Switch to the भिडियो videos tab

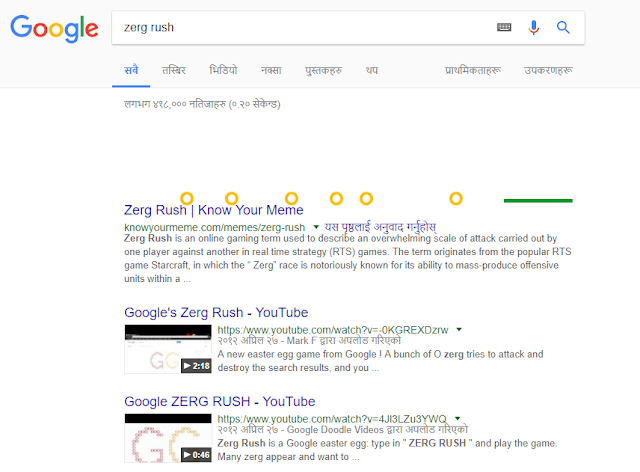(223, 71)
